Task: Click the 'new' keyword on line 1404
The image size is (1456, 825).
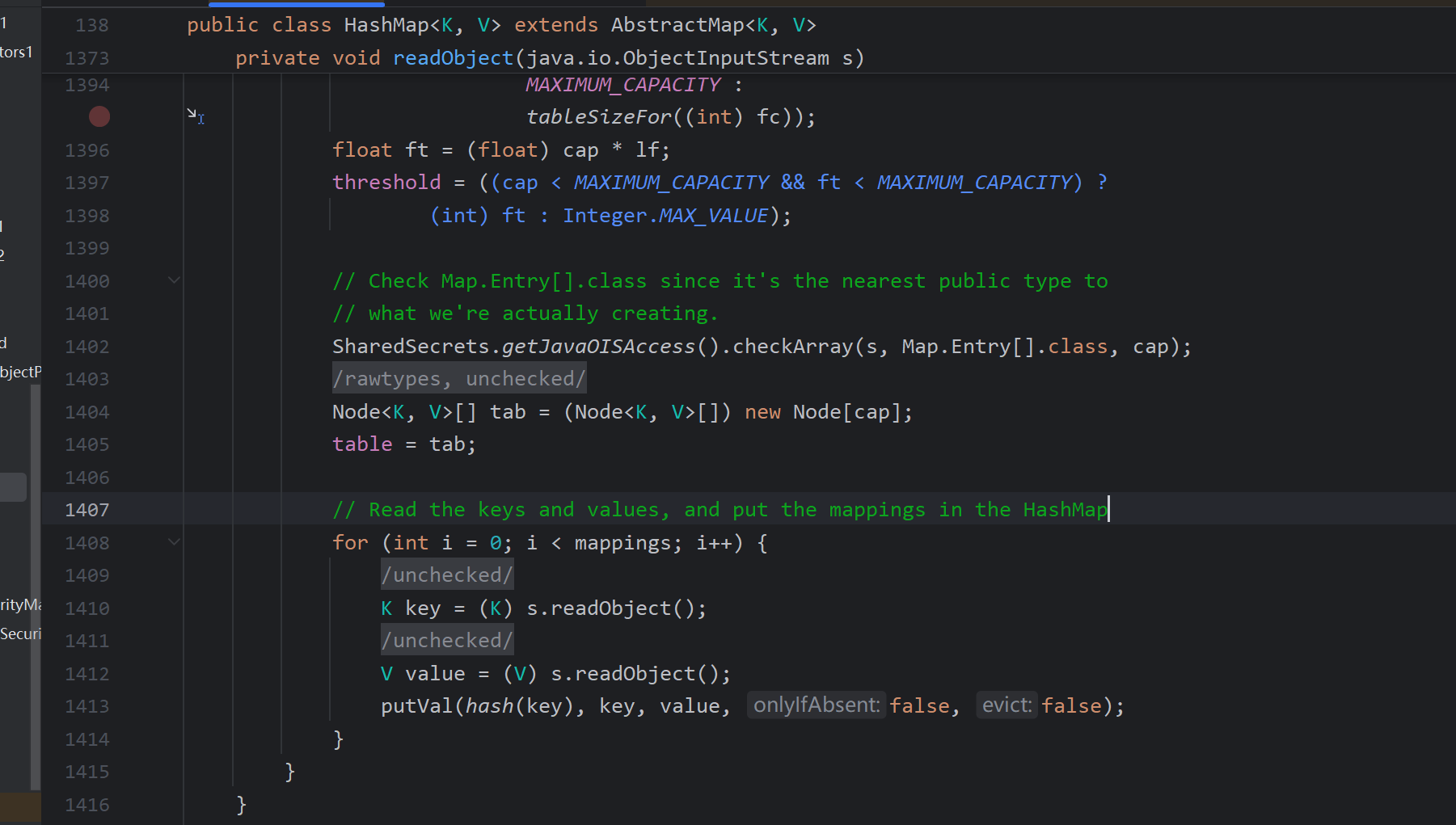Action: point(762,412)
